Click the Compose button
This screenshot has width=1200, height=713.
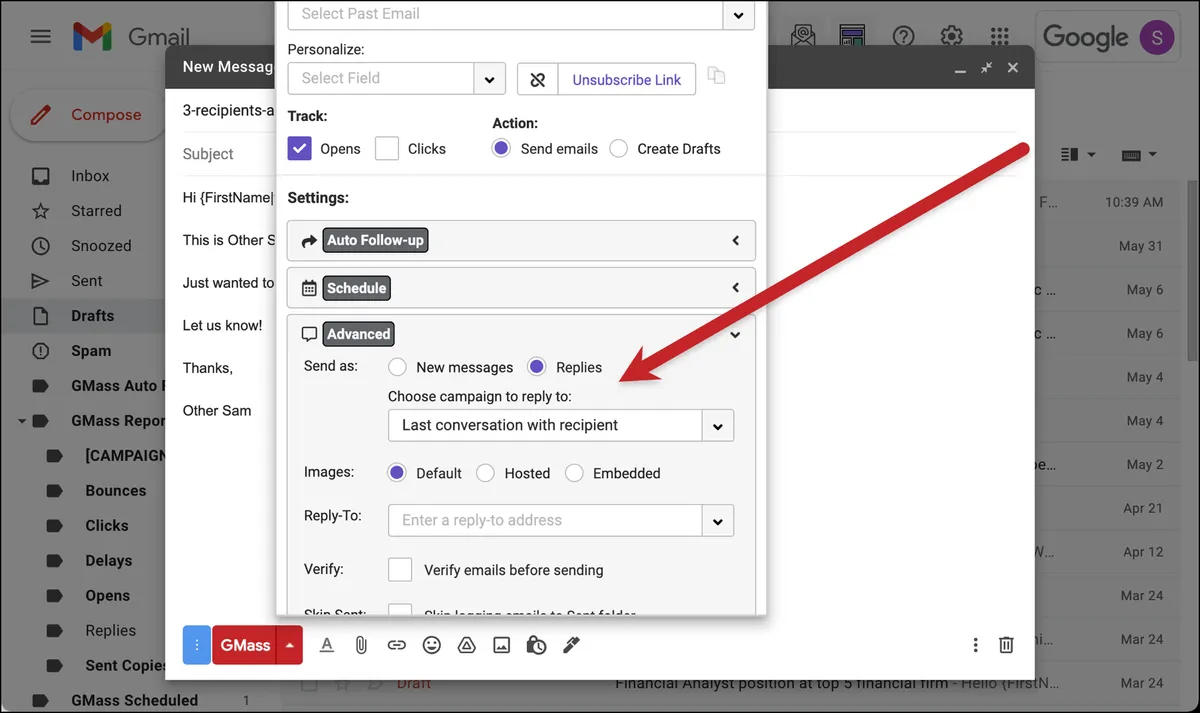coord(87,115)
